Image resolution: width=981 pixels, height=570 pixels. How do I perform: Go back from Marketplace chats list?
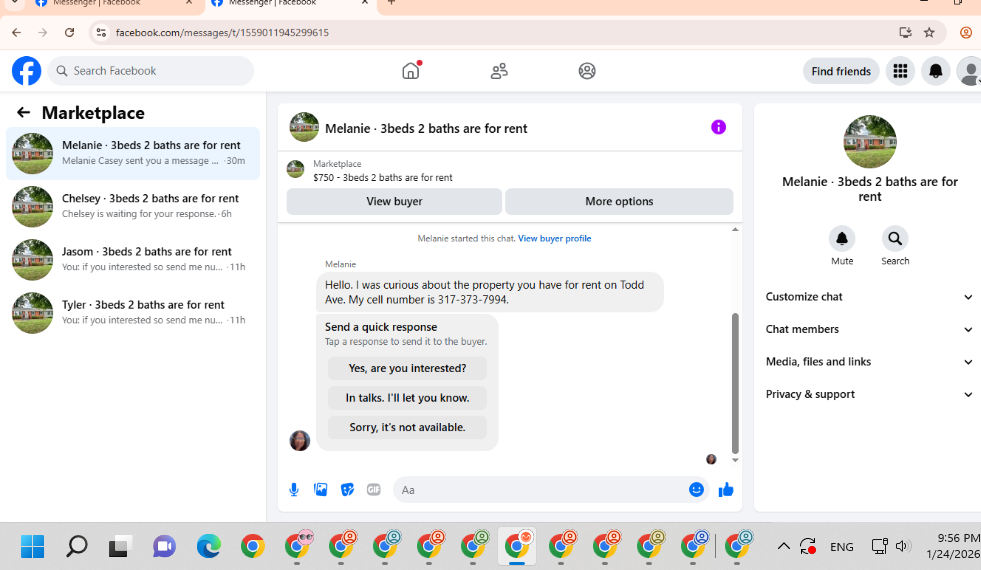point(24,113)
